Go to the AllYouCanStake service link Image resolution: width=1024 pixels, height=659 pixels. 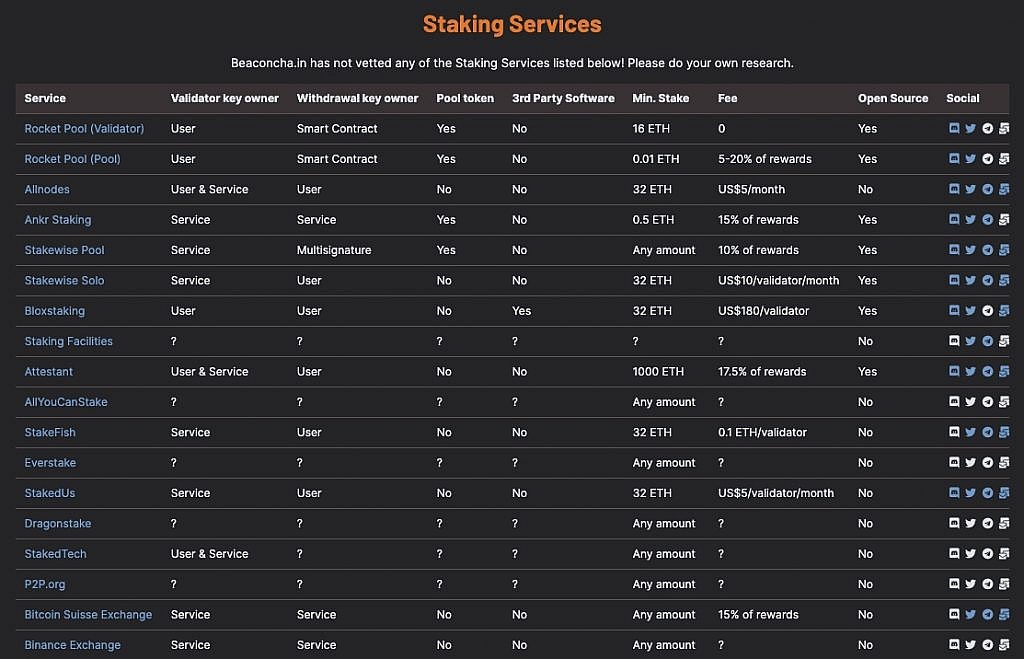(66, 402)
